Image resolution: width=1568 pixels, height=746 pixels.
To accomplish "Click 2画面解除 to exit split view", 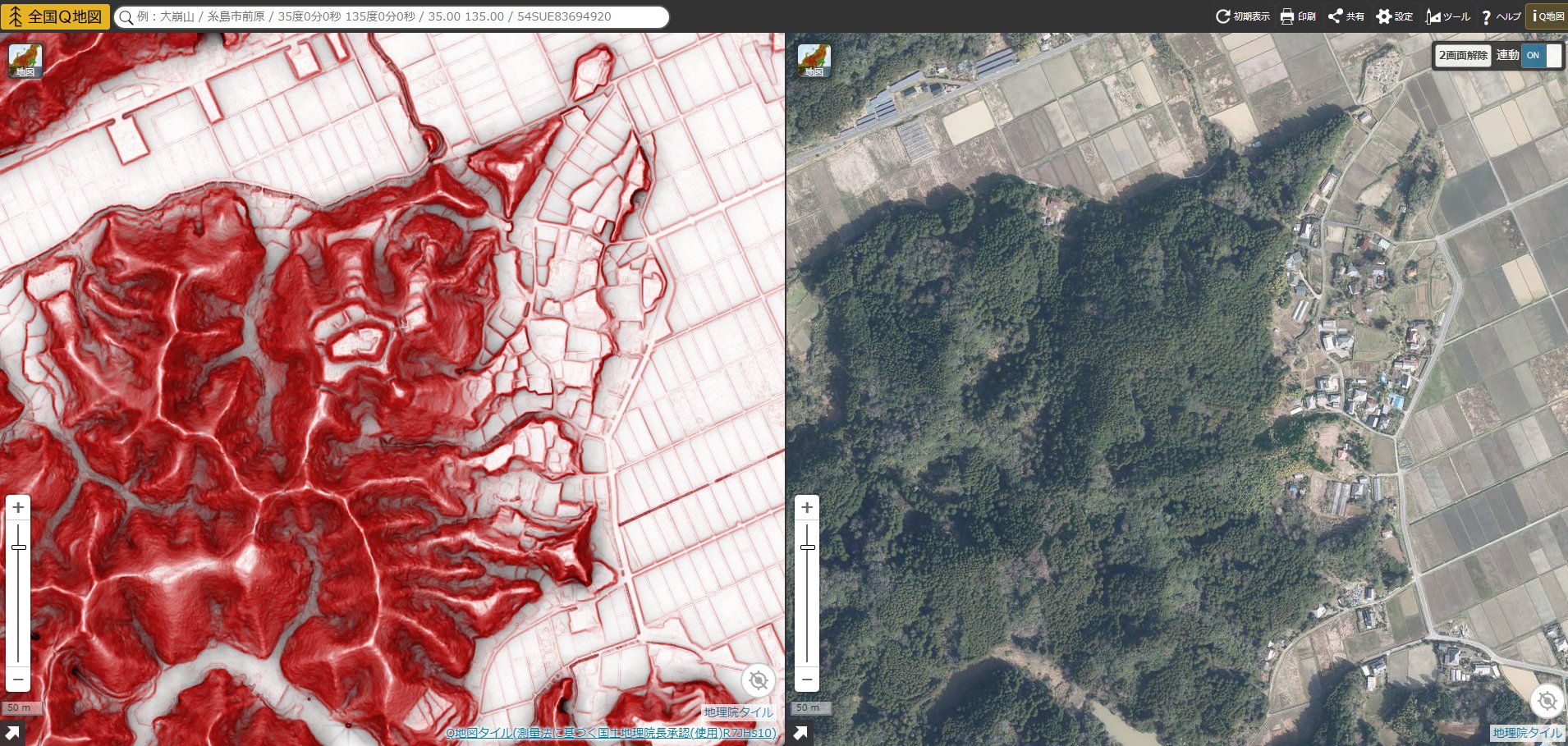I will [x=1463, y=55].
